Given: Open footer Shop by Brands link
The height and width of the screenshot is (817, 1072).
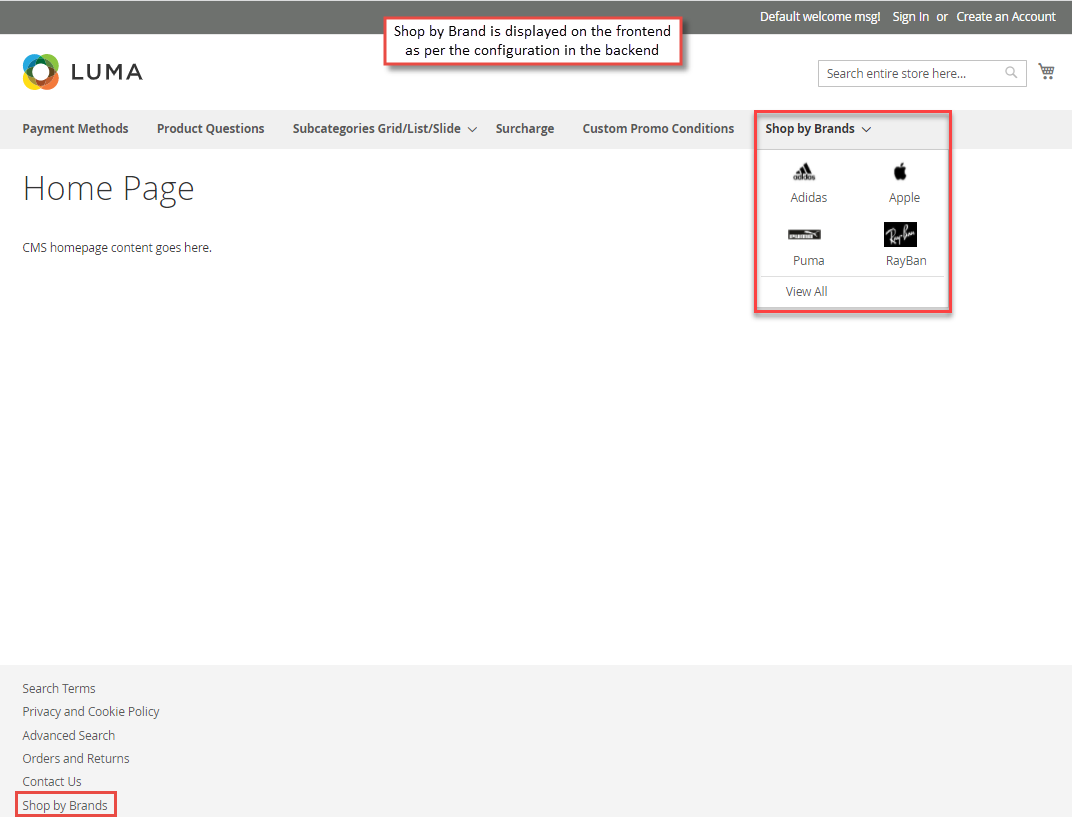Looking at the screenshot, I should click(65, 805).
